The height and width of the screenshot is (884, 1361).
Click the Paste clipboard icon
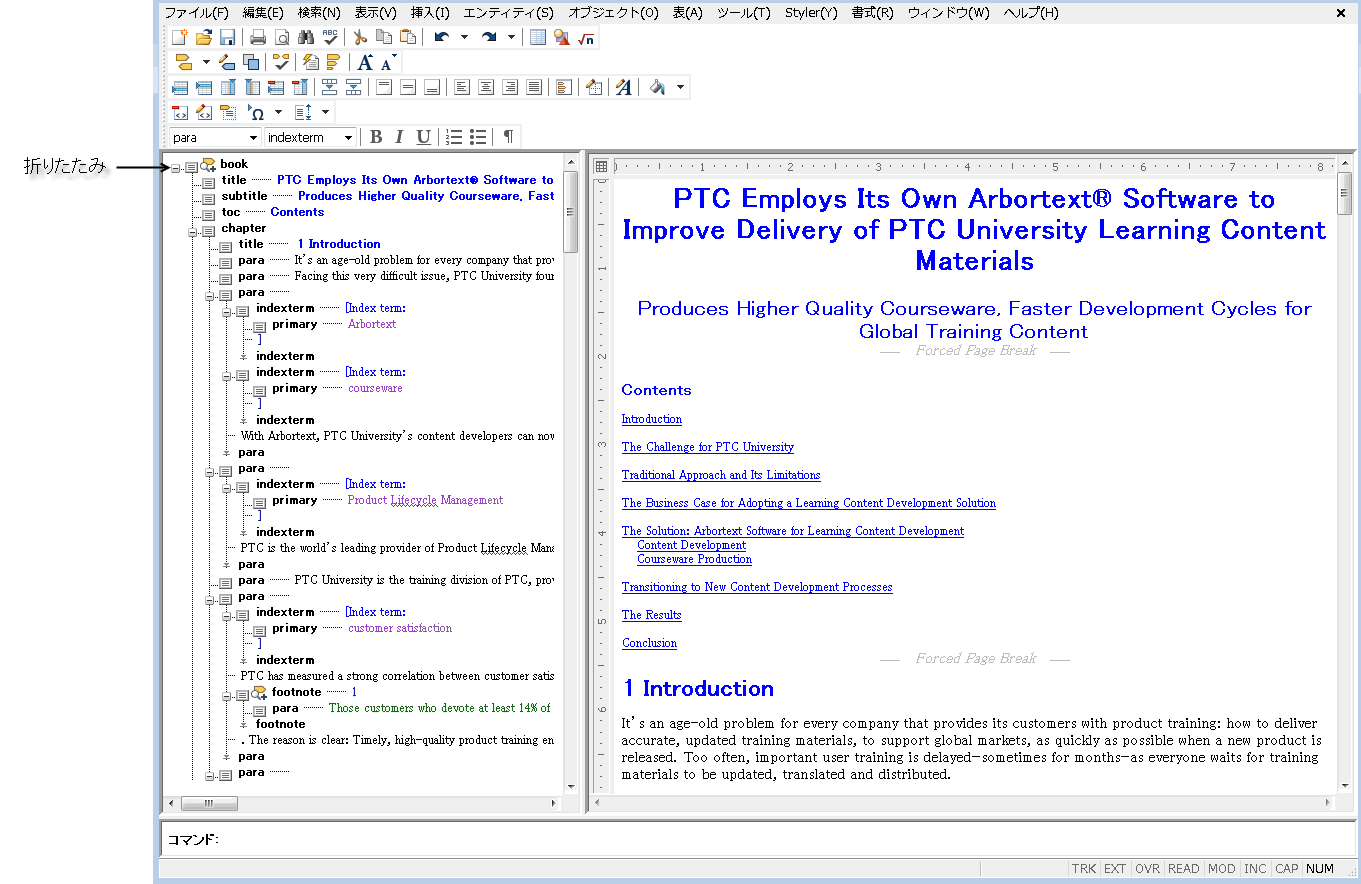pos(408,37)
